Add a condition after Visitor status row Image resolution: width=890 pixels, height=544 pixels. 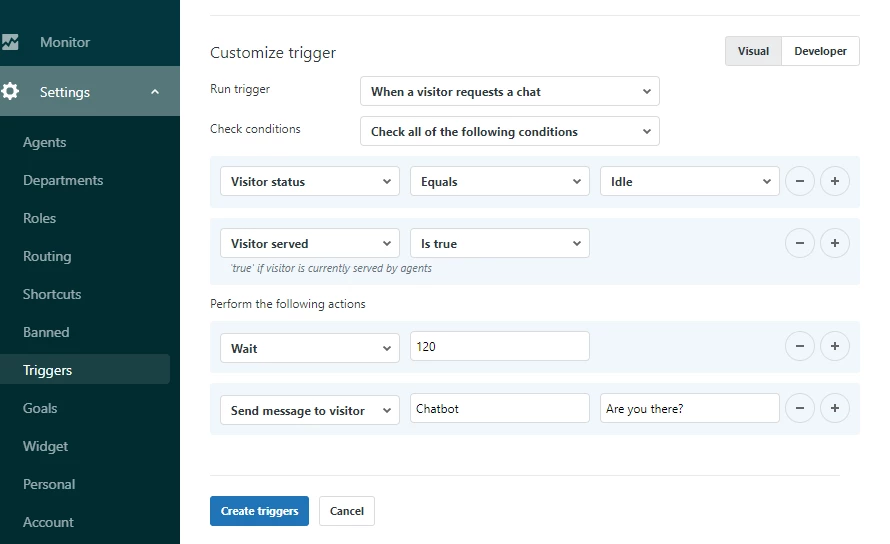tap(834, 182)
